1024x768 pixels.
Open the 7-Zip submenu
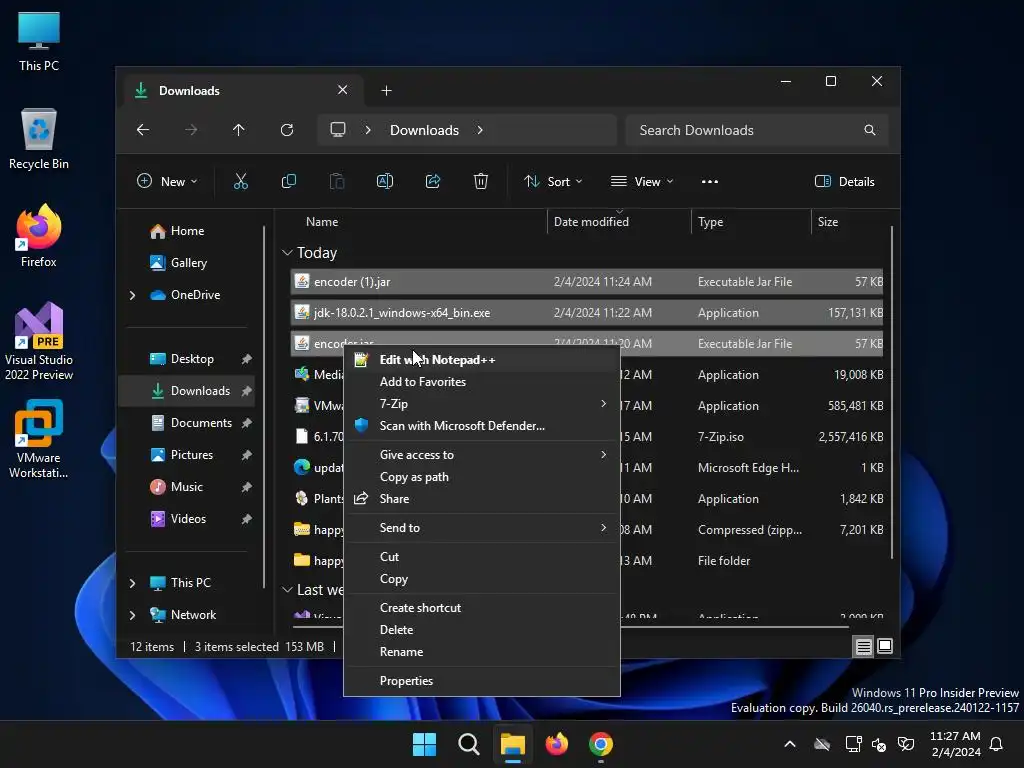tap(482, 404)
